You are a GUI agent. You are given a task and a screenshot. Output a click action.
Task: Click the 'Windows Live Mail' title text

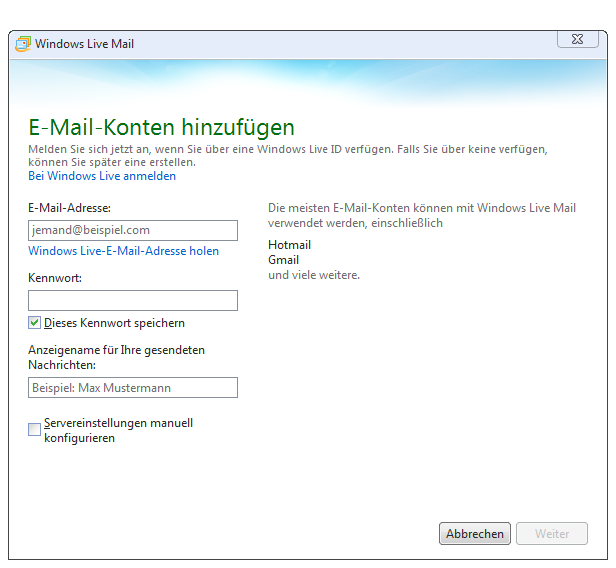(x=84, y=44)
